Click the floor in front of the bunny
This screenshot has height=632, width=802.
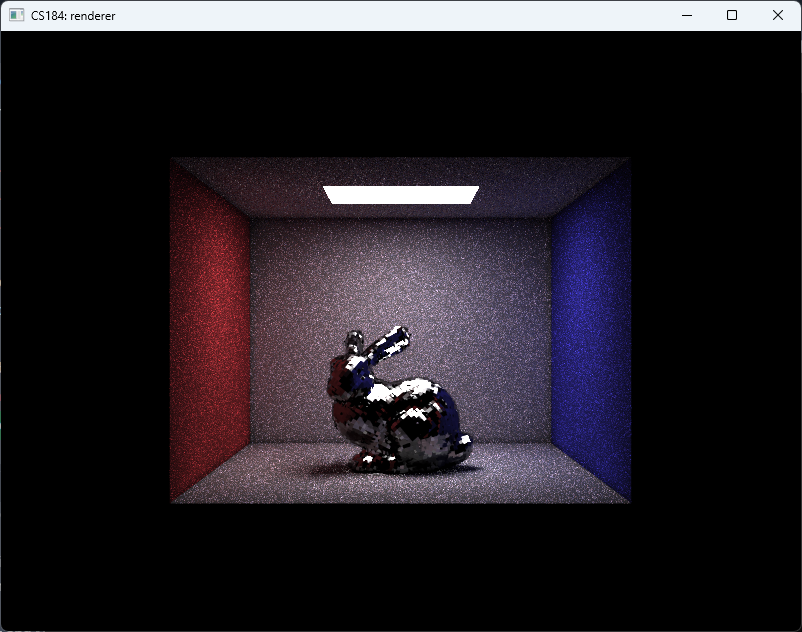[x=400, y=487]
